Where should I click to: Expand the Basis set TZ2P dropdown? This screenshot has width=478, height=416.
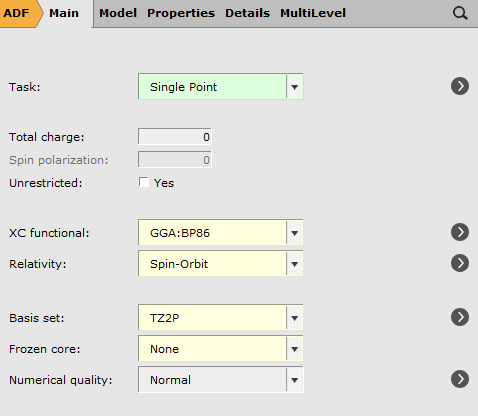[x=221, y=318]
